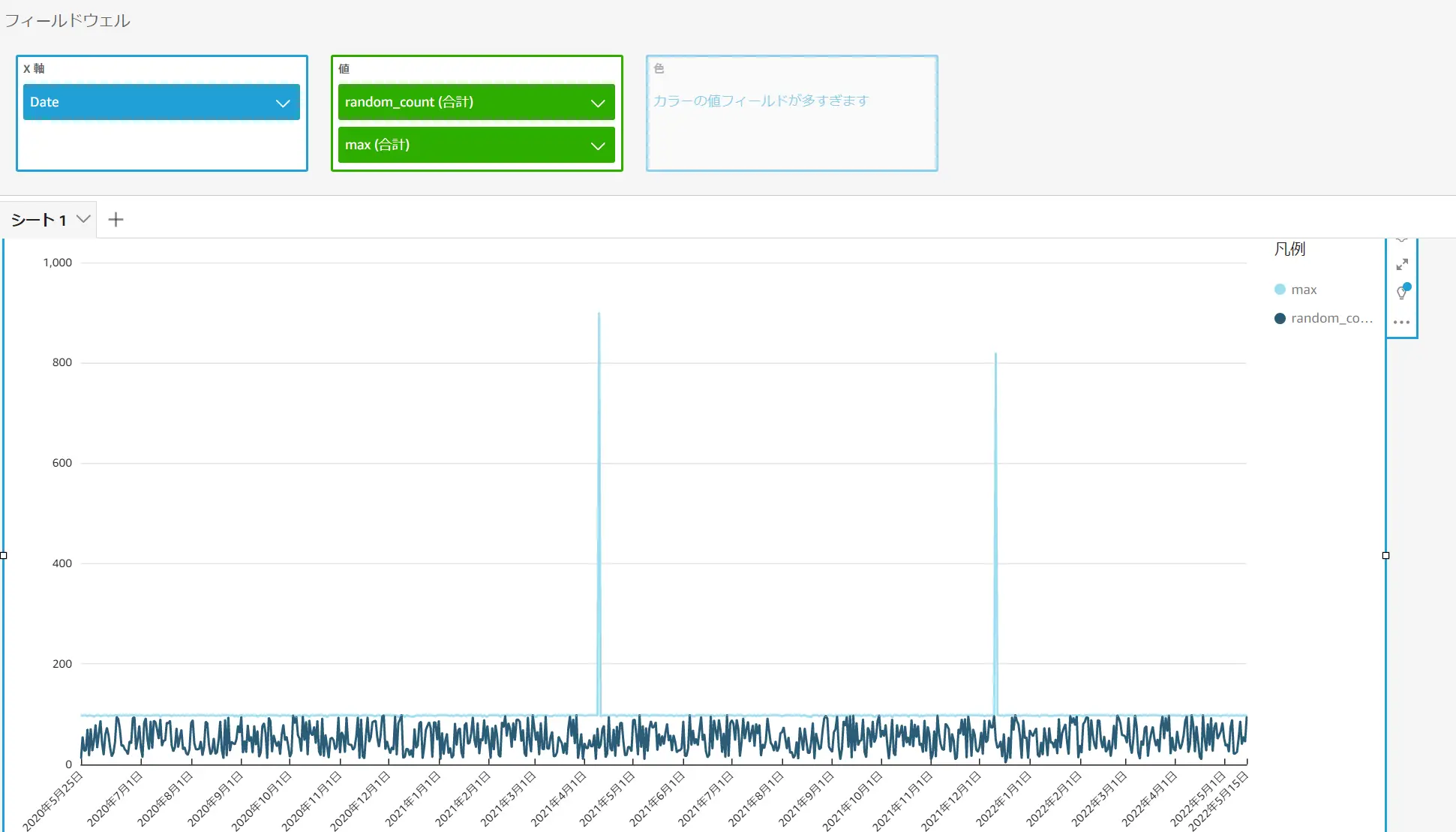This screenshot has height=832, width=1456.
Task: Click the random_co... legend color dot
Action: 1280,318
